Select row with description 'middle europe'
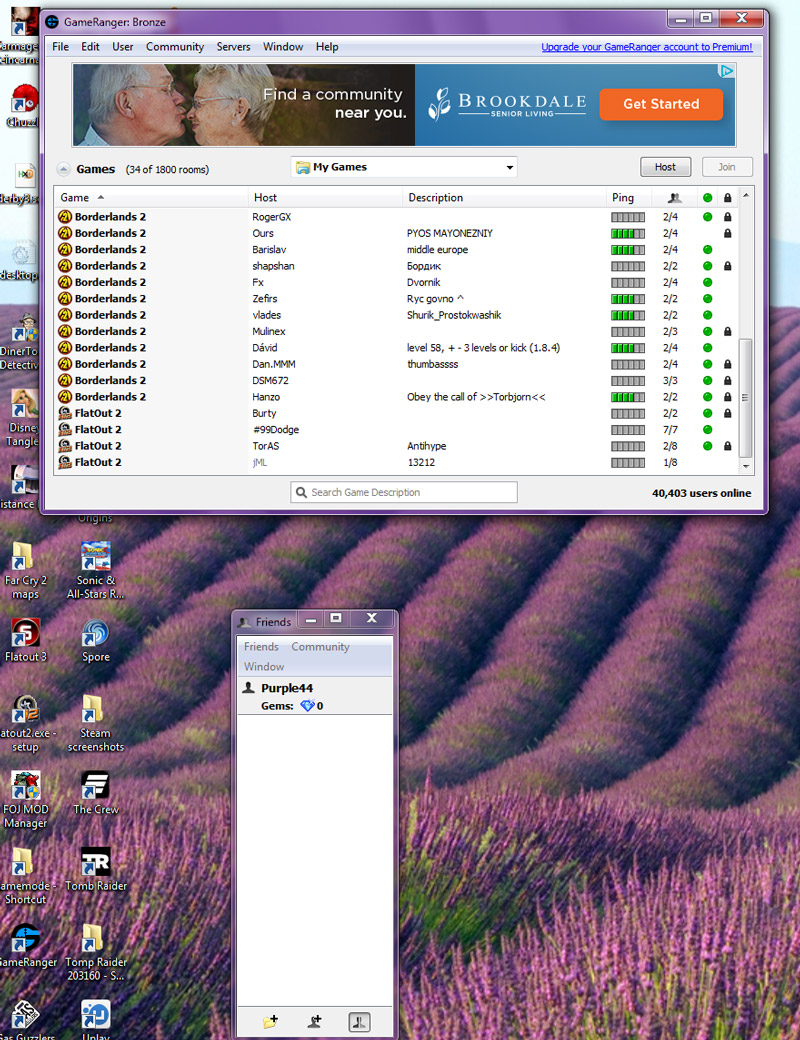This screenshot has width=800, height=1040. 396,249
